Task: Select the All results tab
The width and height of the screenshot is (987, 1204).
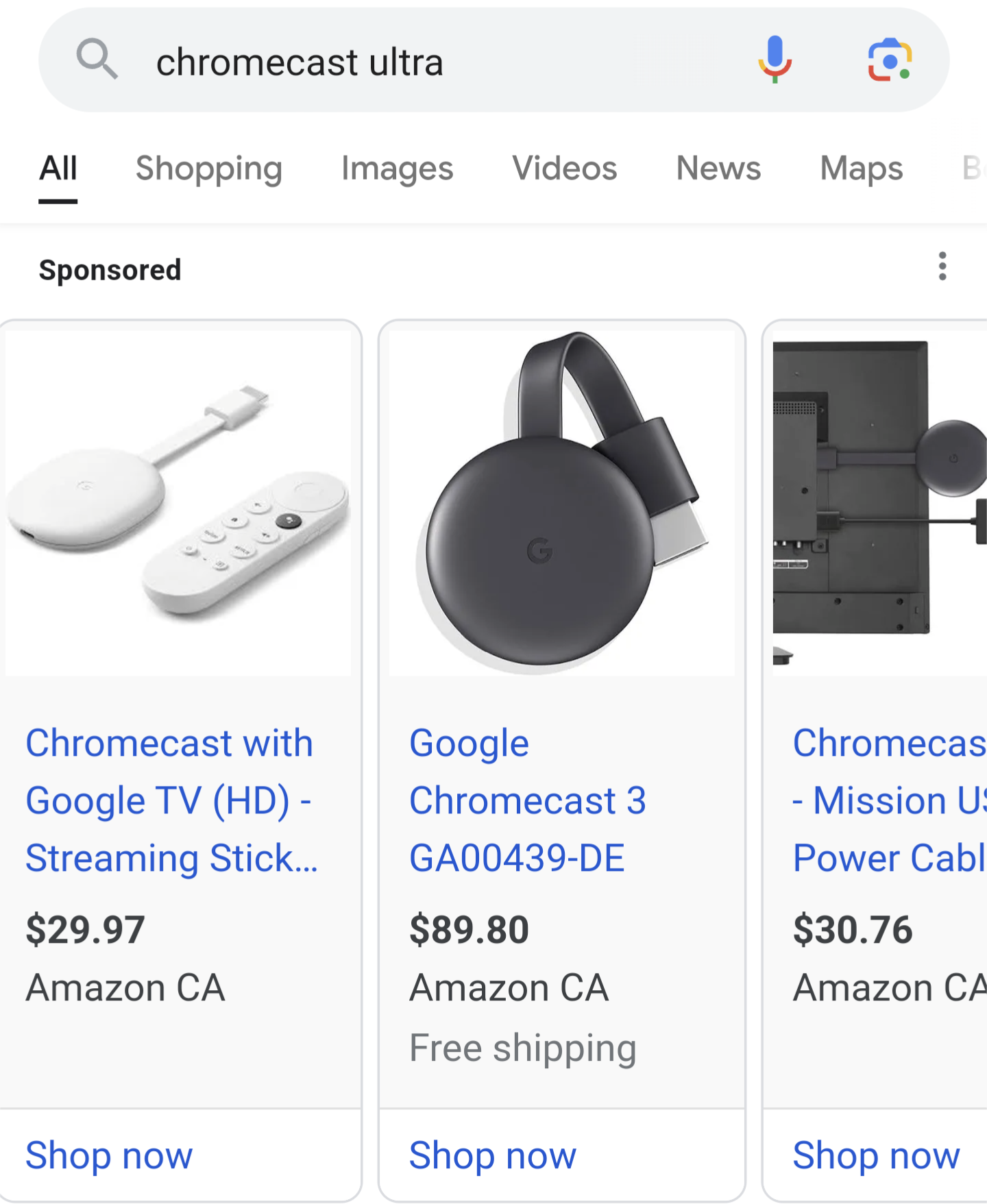Action: pos(58,169)
